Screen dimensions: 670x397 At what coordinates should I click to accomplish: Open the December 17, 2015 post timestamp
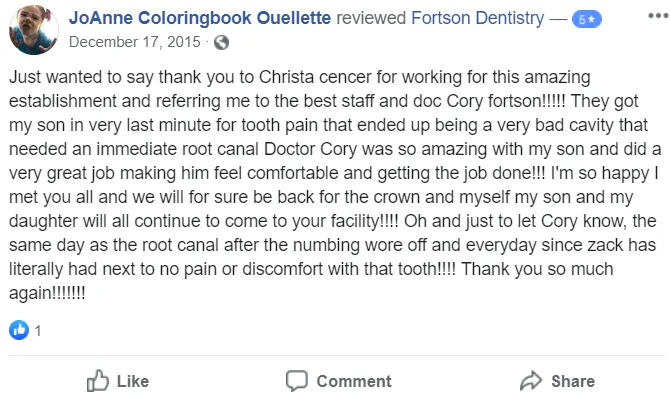(135, 42)
